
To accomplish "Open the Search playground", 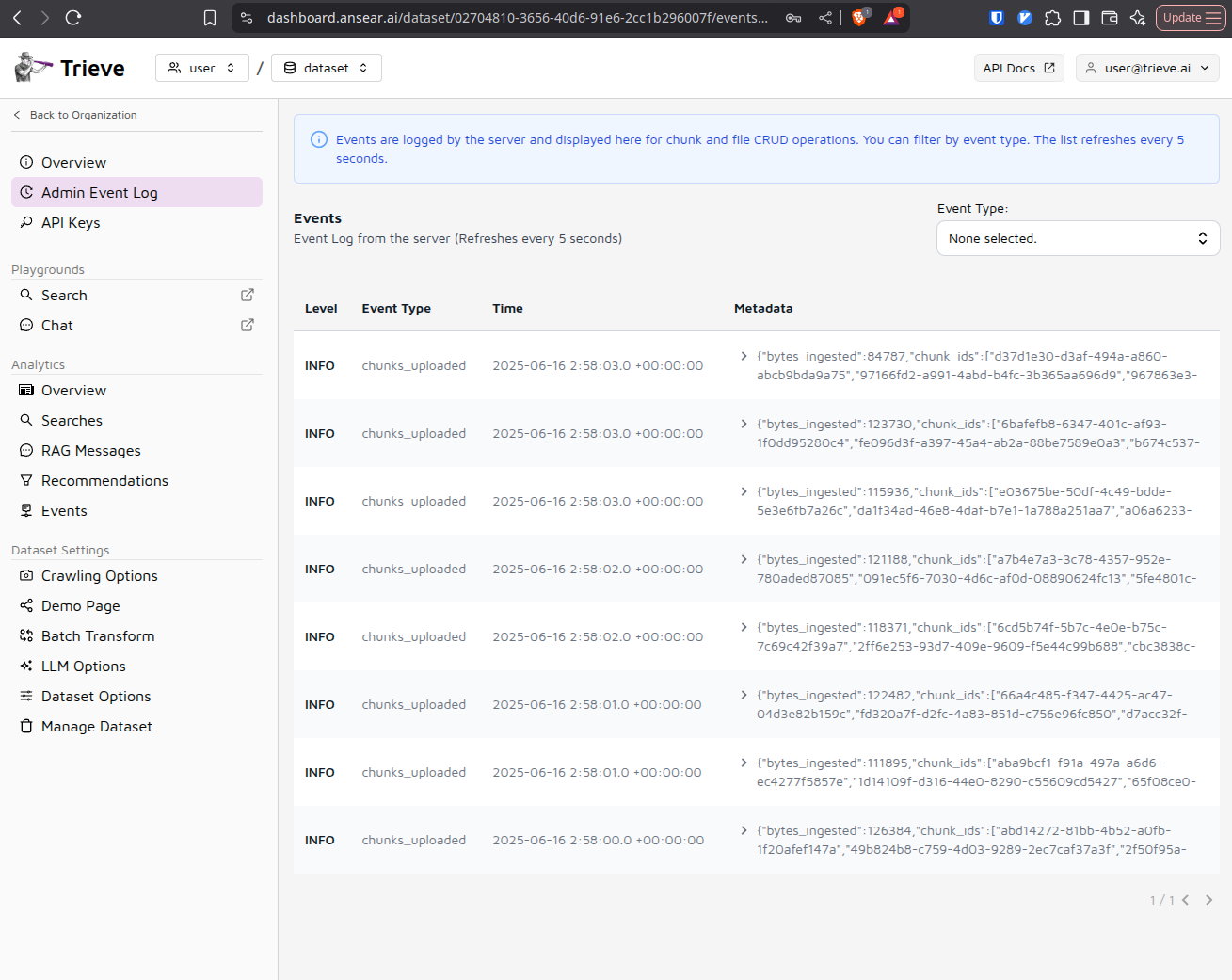I will click(64, 295).
